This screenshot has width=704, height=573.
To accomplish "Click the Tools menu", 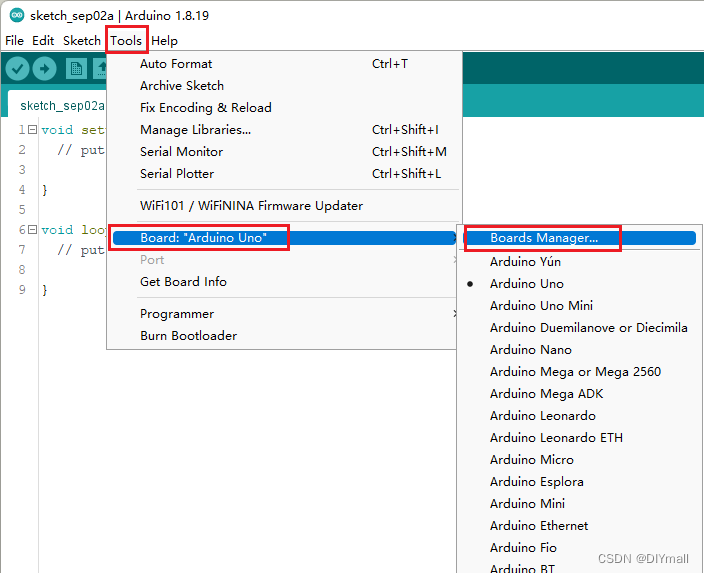I will click(x=126, y=41).
